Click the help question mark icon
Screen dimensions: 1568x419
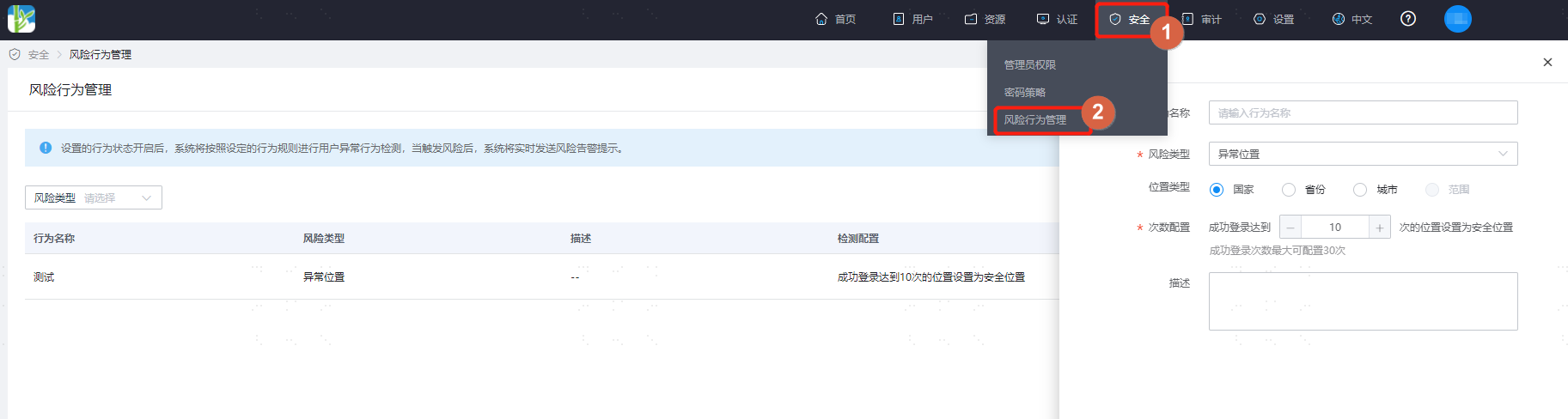(1408, 19)
